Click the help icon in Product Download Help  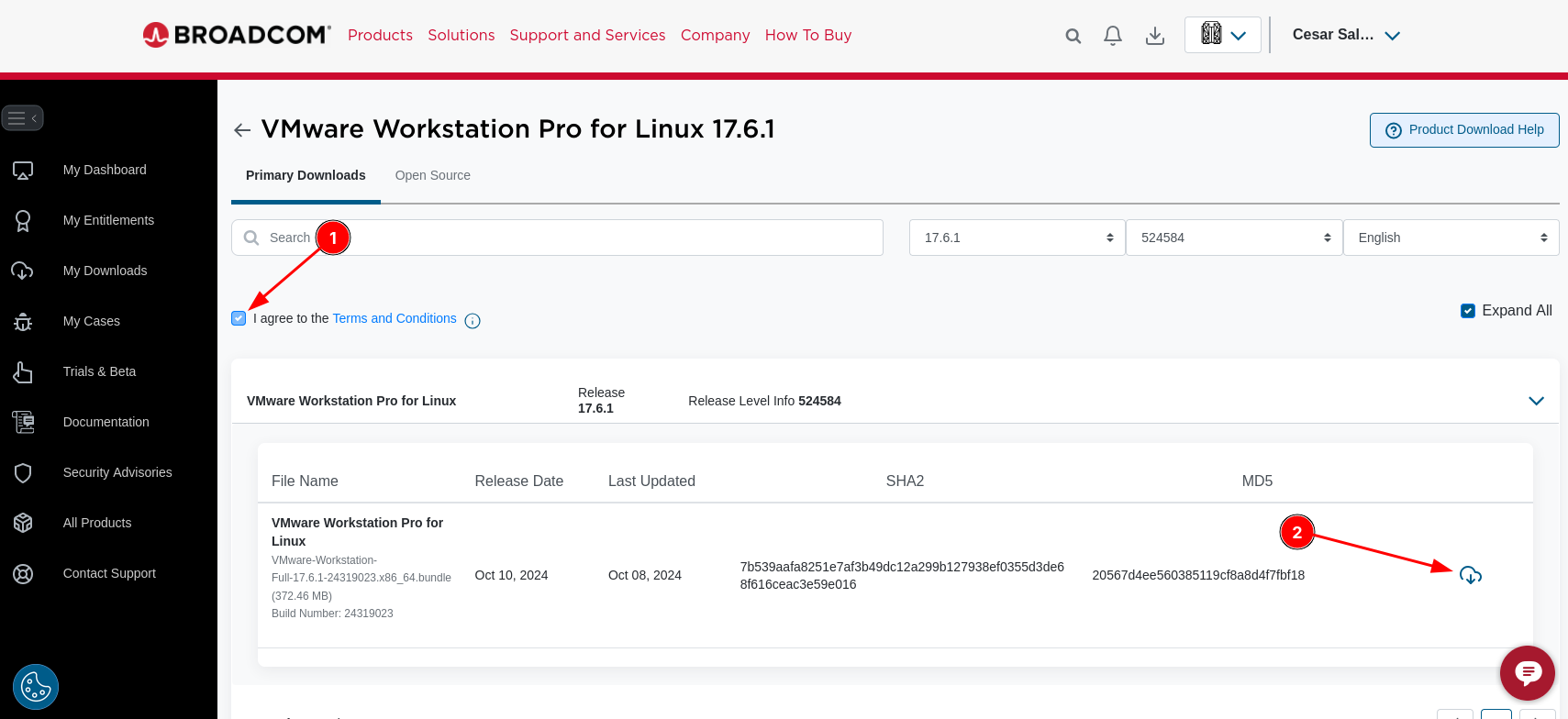[1394, 130]
